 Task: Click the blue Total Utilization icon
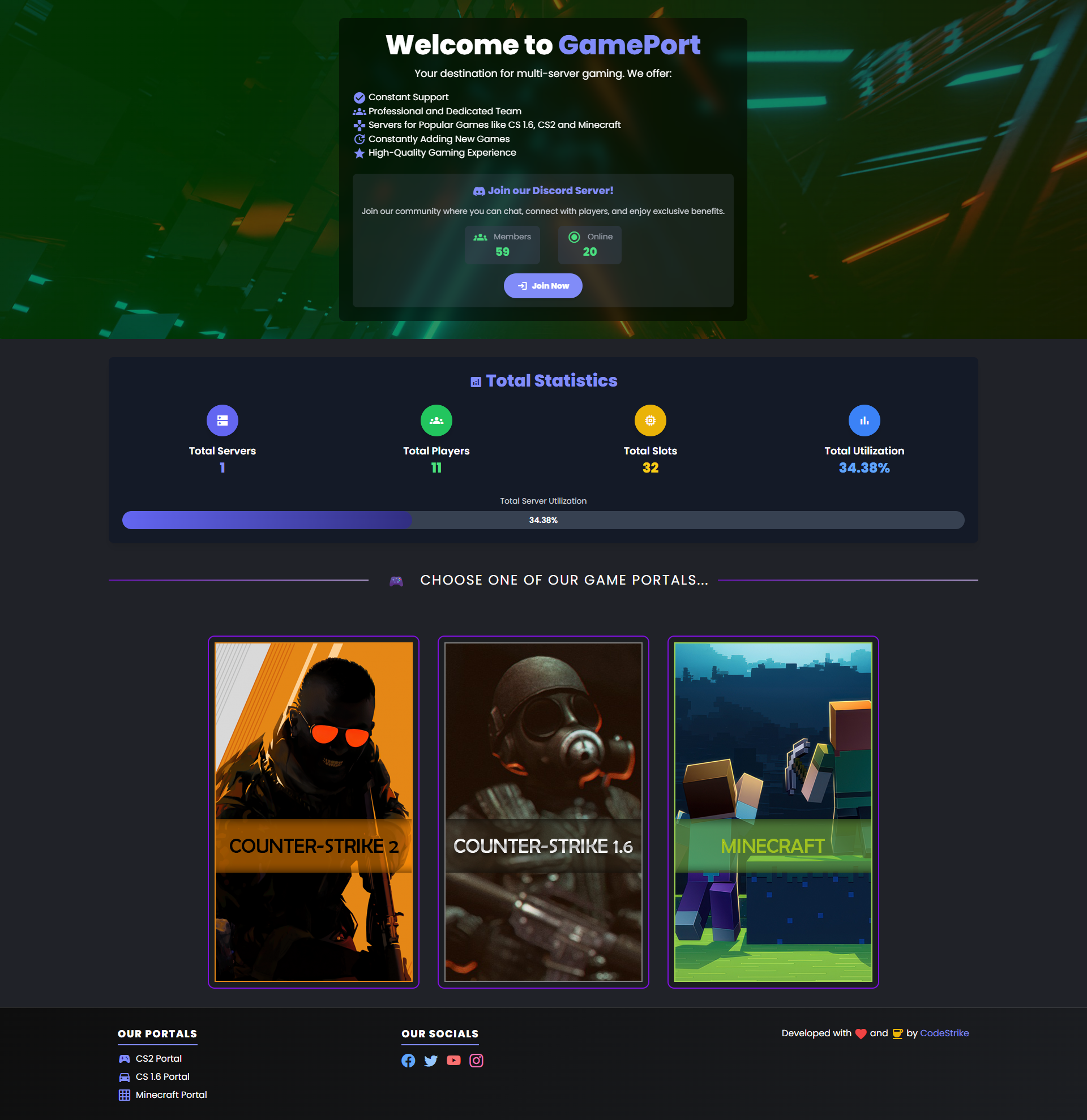864,420
